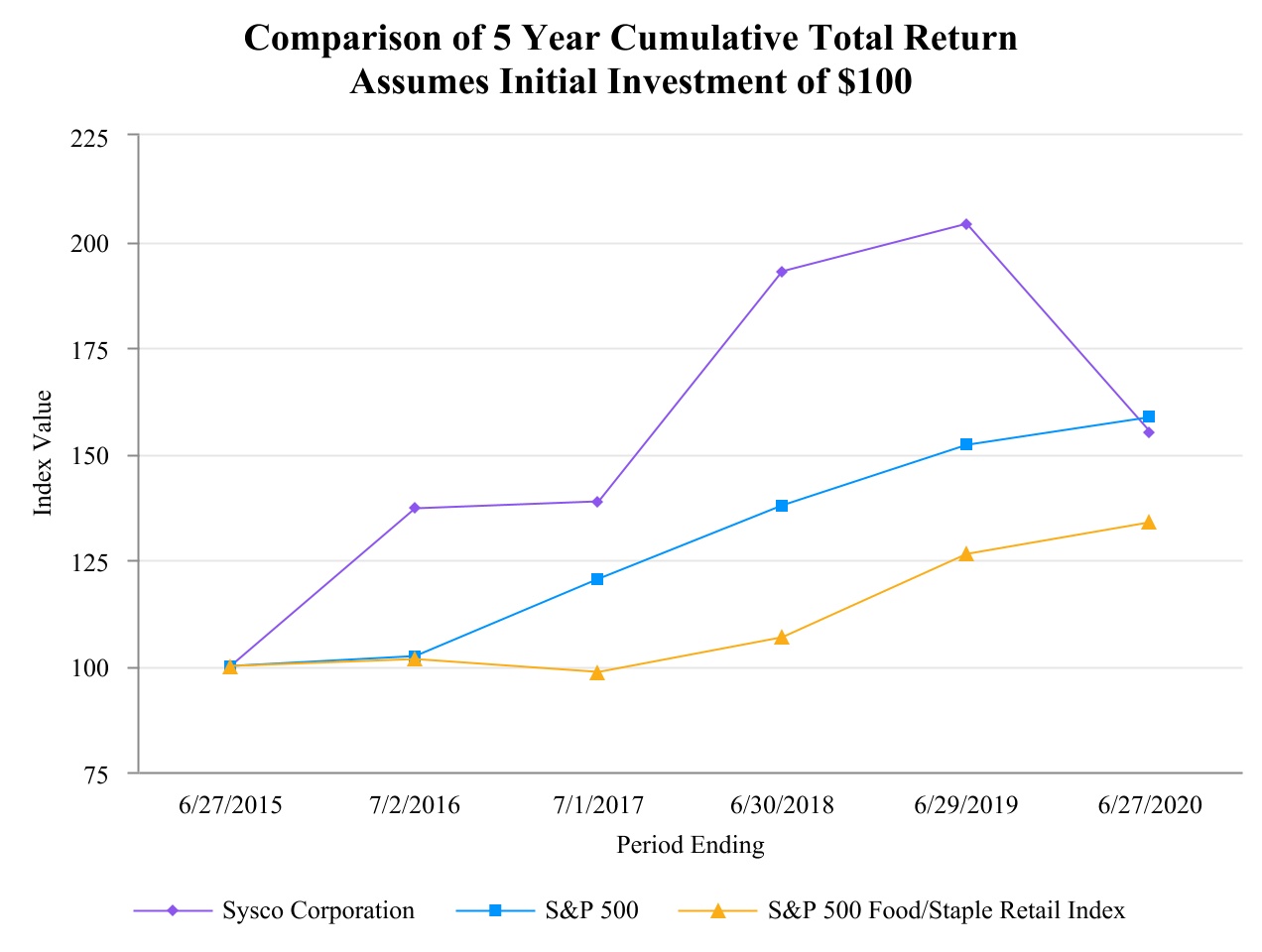Click the S&P 500 legend square marker
This screenshot has height=952, width=1262.
(496, 910)
